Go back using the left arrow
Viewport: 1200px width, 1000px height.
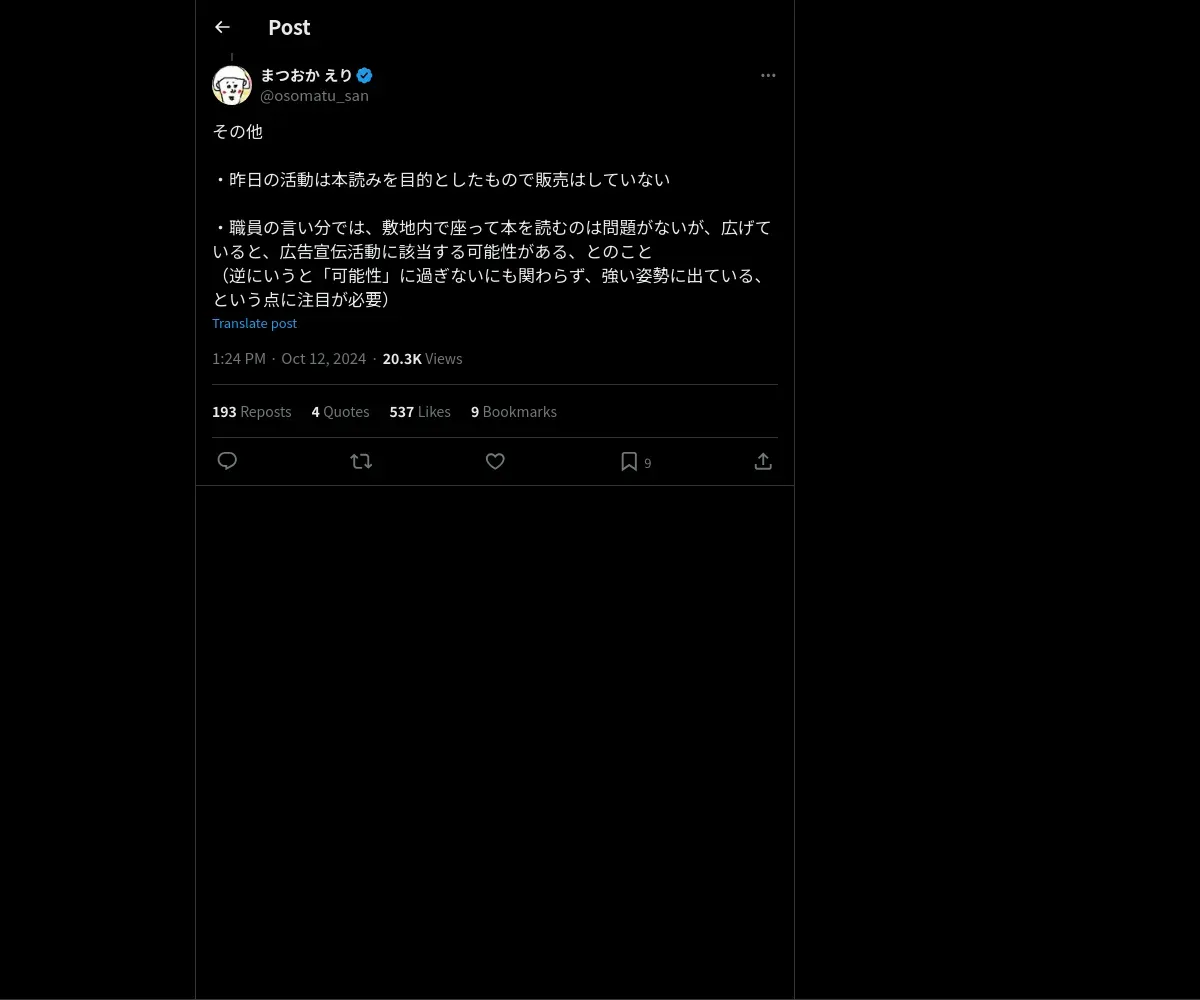[x=222, y=27]
